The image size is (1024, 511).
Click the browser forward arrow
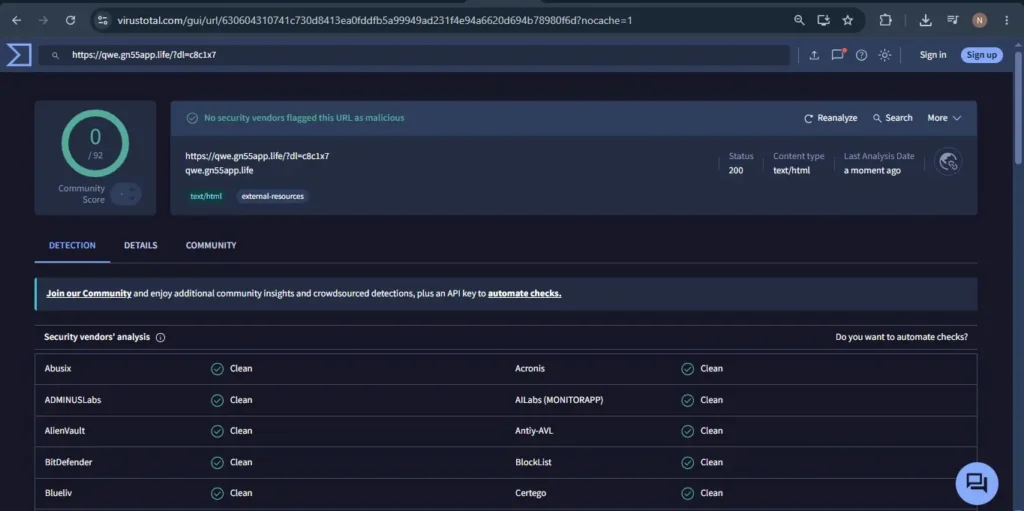coord(43,20)
